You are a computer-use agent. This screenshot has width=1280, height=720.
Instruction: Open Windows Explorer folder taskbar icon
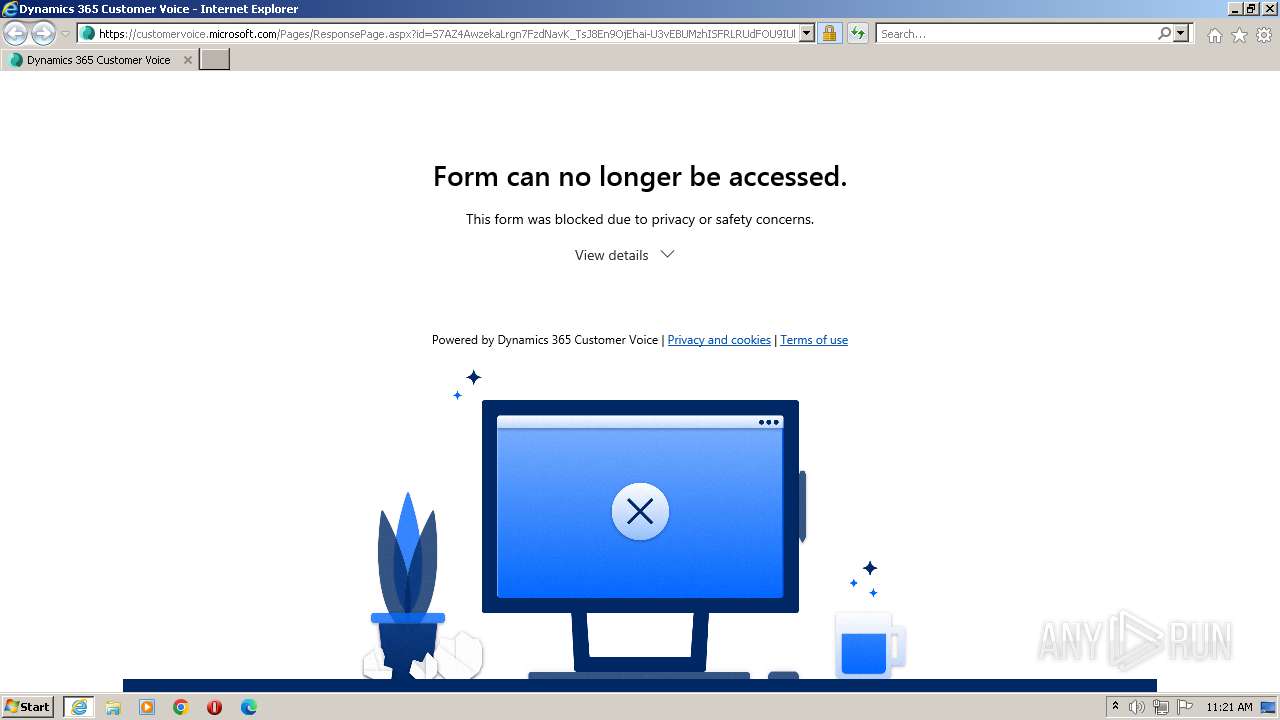pyautogui.click(x=113, y=707)
